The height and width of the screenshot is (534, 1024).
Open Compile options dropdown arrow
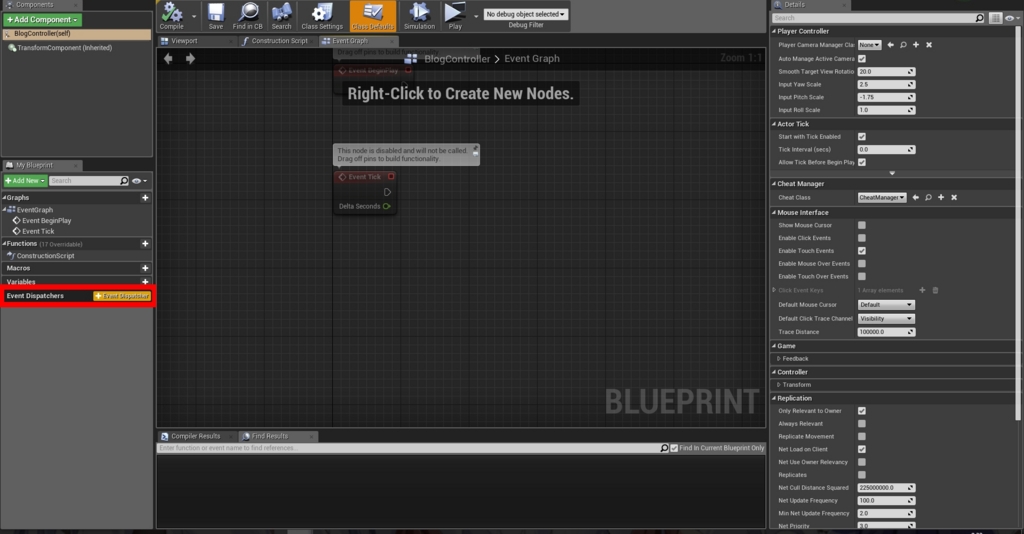(194, 16)
